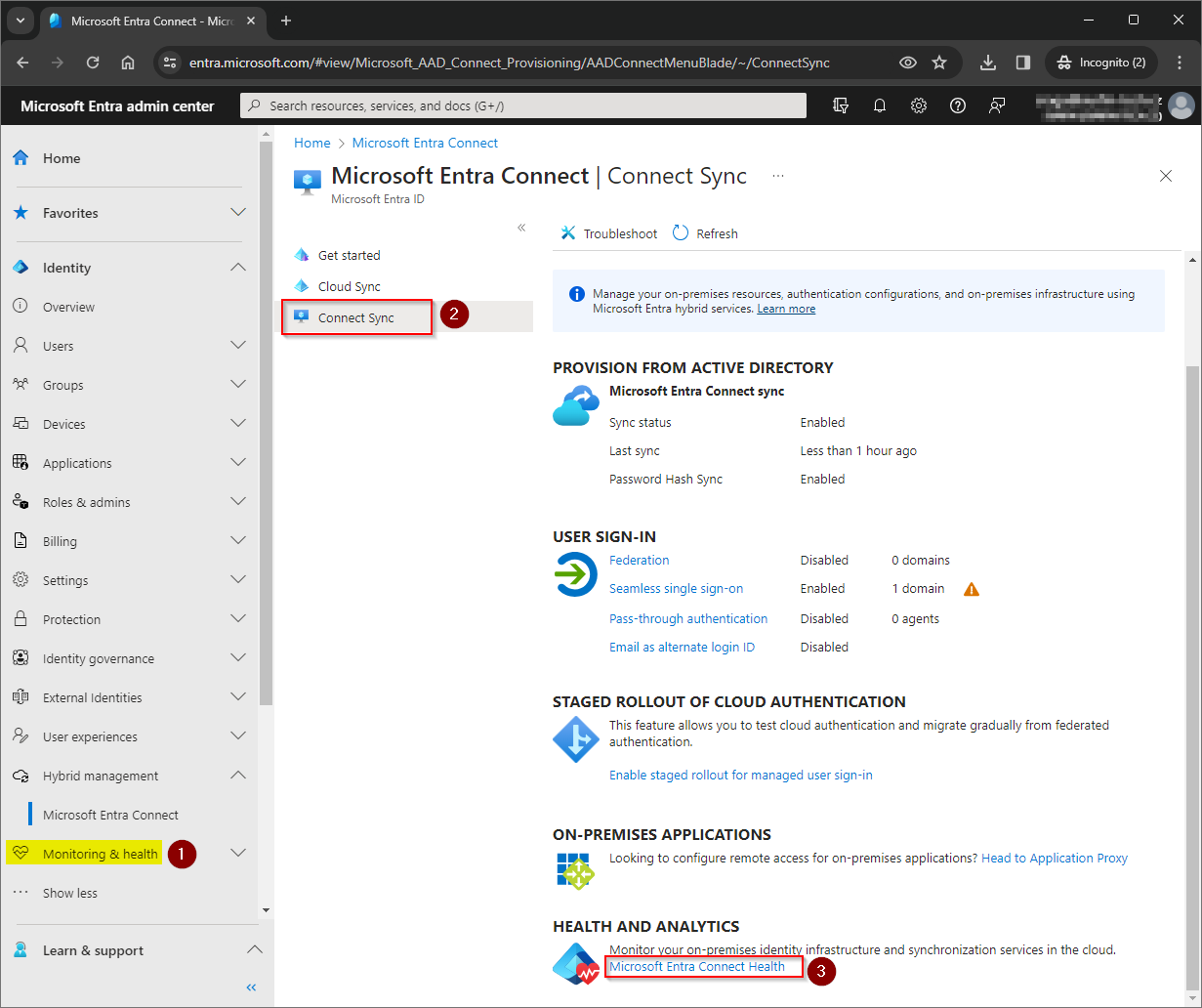Click the user account avatar
The height and width of the screenshot is (1008, 1202).
1181,105
